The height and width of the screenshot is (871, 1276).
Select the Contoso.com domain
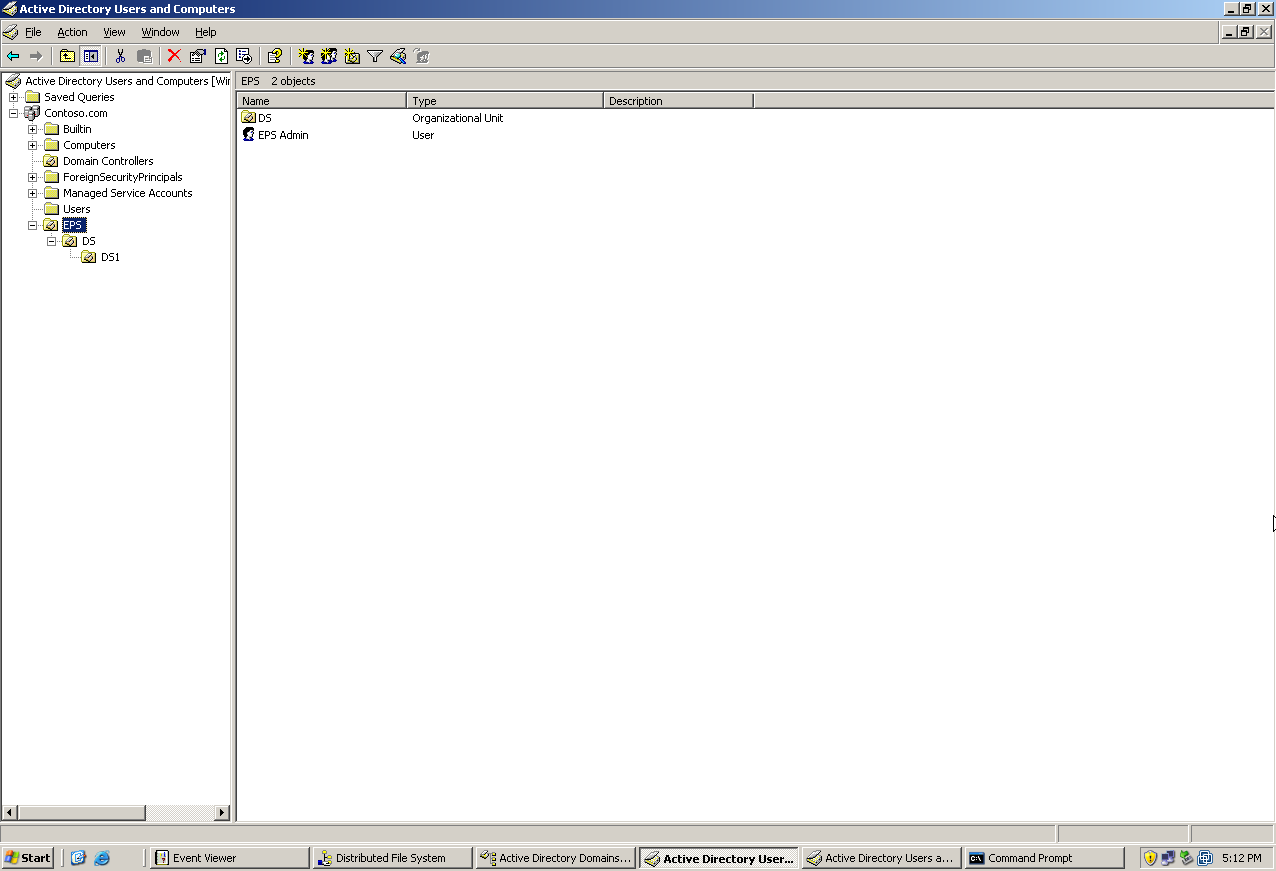click(75, 113)
